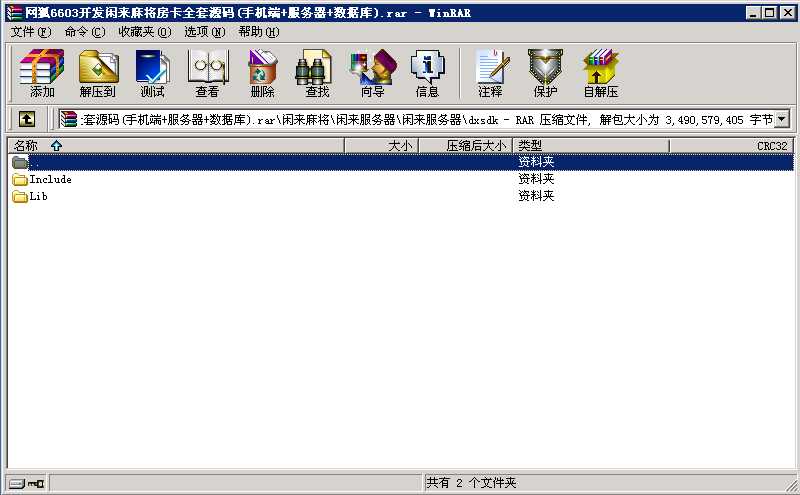Screen dimensions: 800x495
Task: Open the 帮助(H) menu
Action: pos(259,32)
